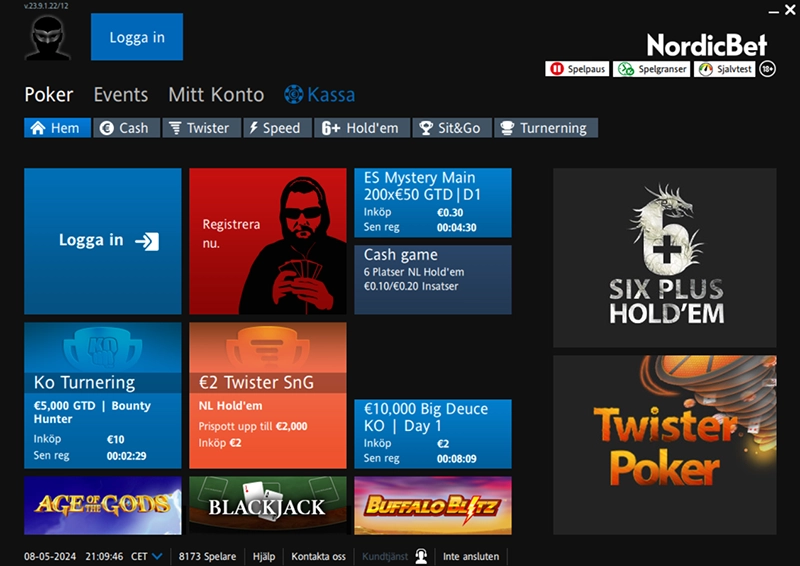Click the clock time 21:09:46

104,556
